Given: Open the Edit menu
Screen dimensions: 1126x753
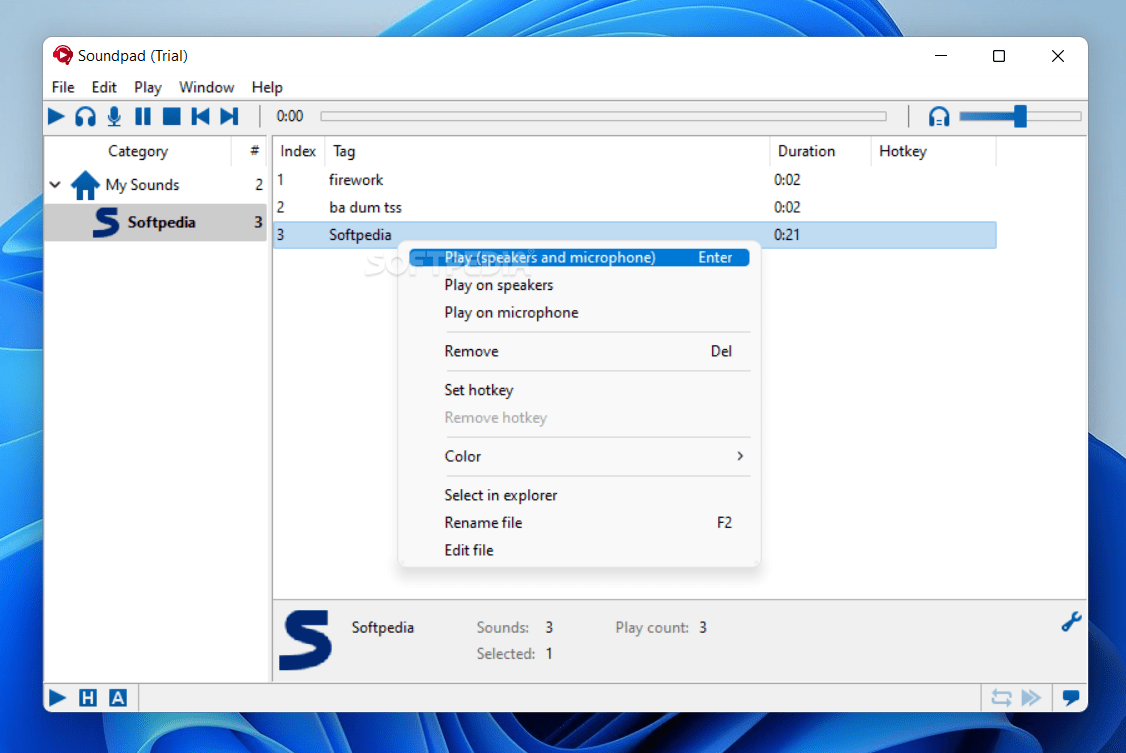Looking at the screenshot, I should pos(104,87).
